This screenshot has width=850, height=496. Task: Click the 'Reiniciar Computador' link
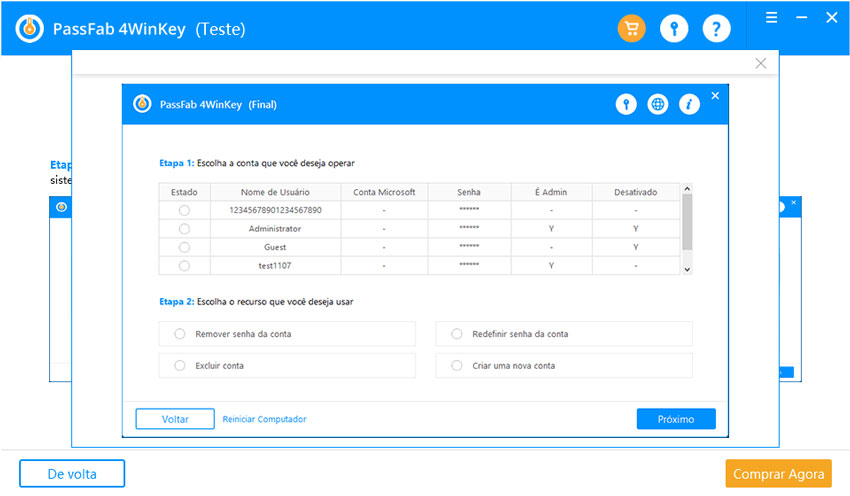point(264,419)
